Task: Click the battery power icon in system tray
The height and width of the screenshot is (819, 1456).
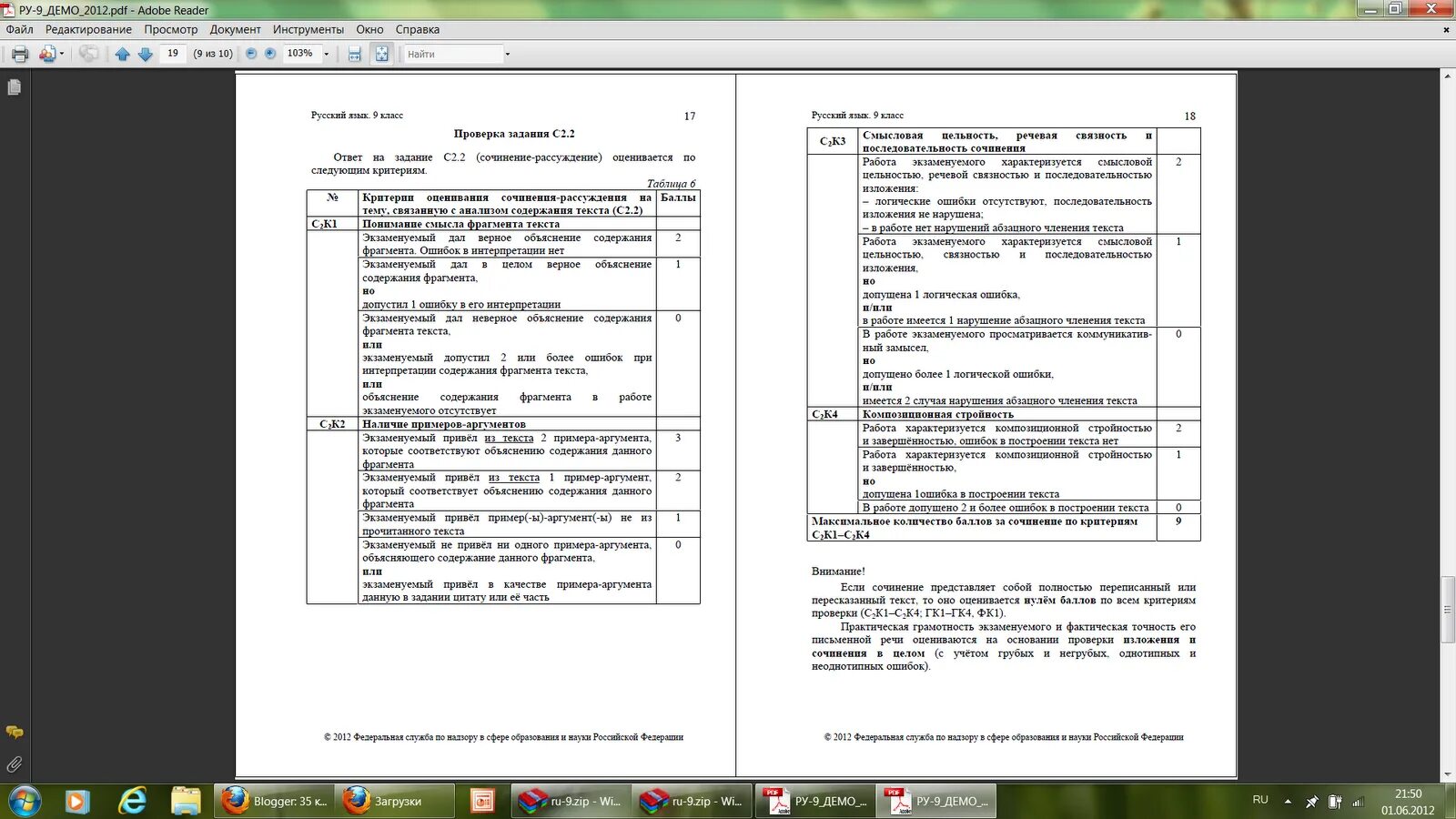Action: (x=1335, y=802)
